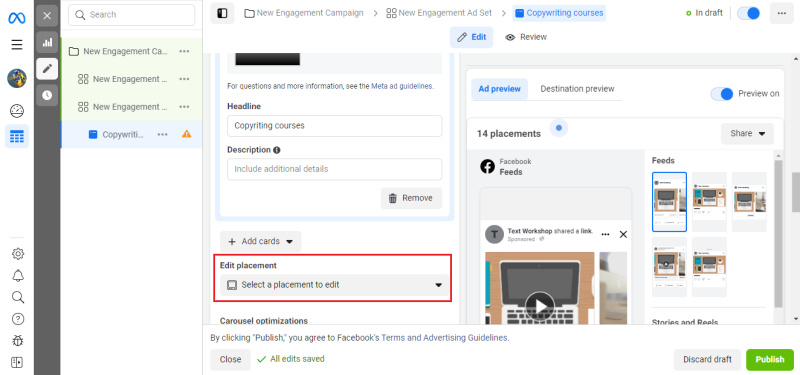Image resolution: width=800 pixels, height=375 pixels.
Task: Open the bar chart performance icon
Action: coord(47,42)
